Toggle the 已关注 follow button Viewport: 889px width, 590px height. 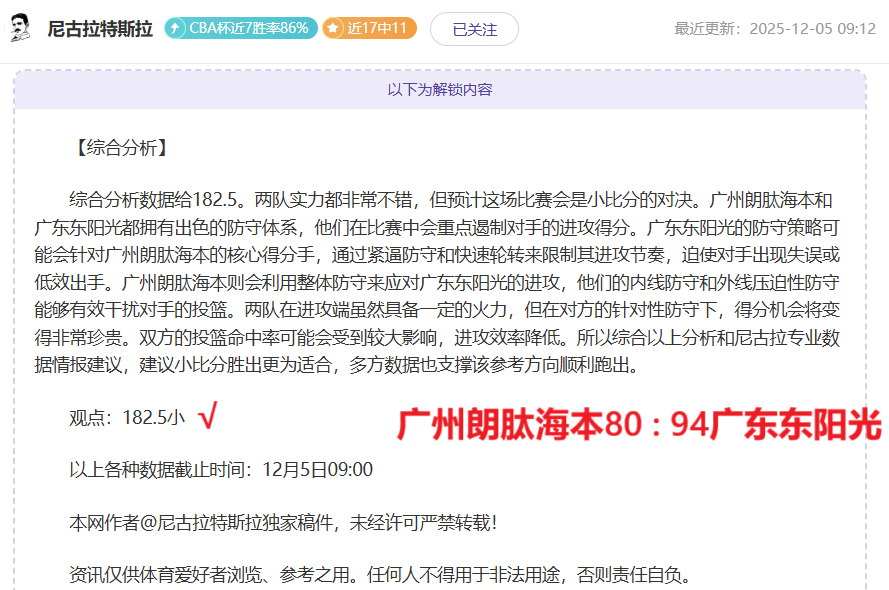pos(474,29)
